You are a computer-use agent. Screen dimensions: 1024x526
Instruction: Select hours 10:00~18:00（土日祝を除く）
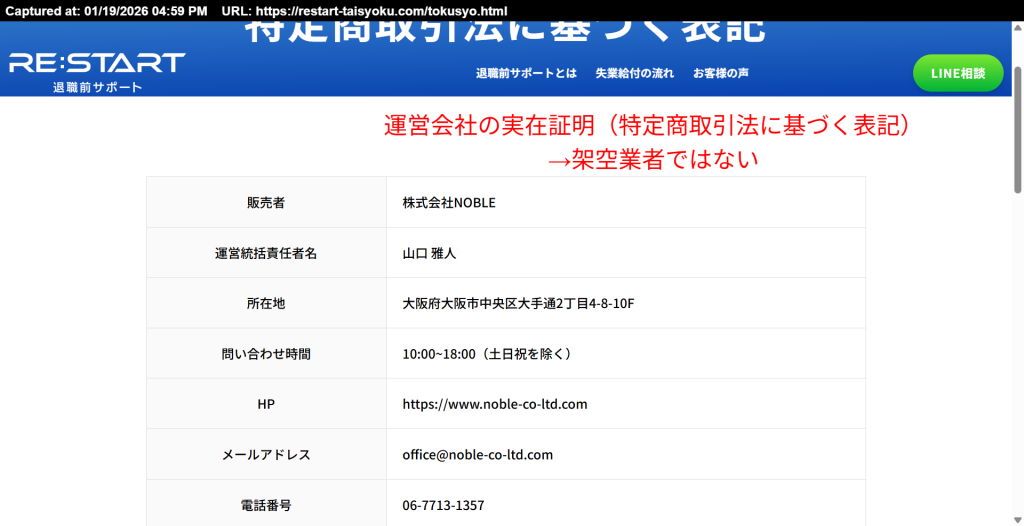click(489, 353)
